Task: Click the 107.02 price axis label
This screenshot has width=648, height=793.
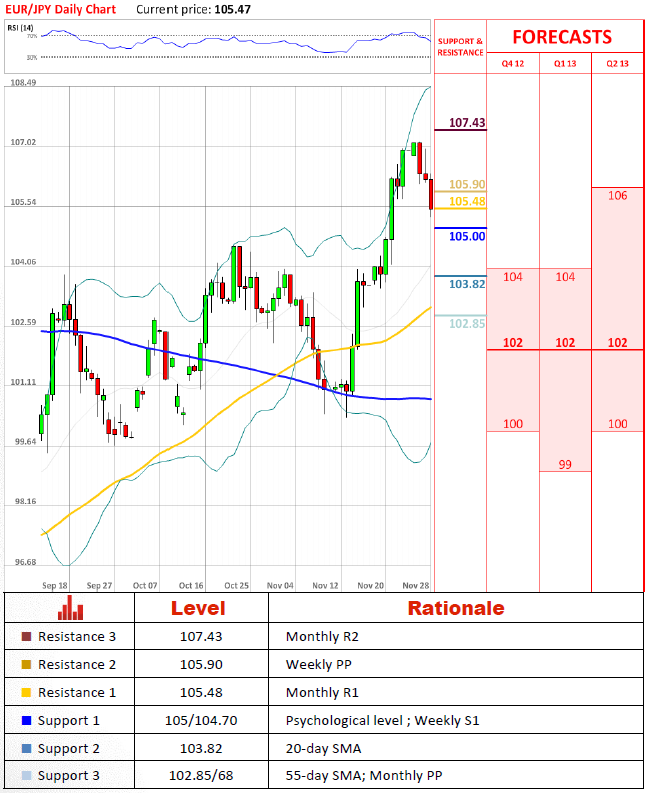Action: point(23,142)
